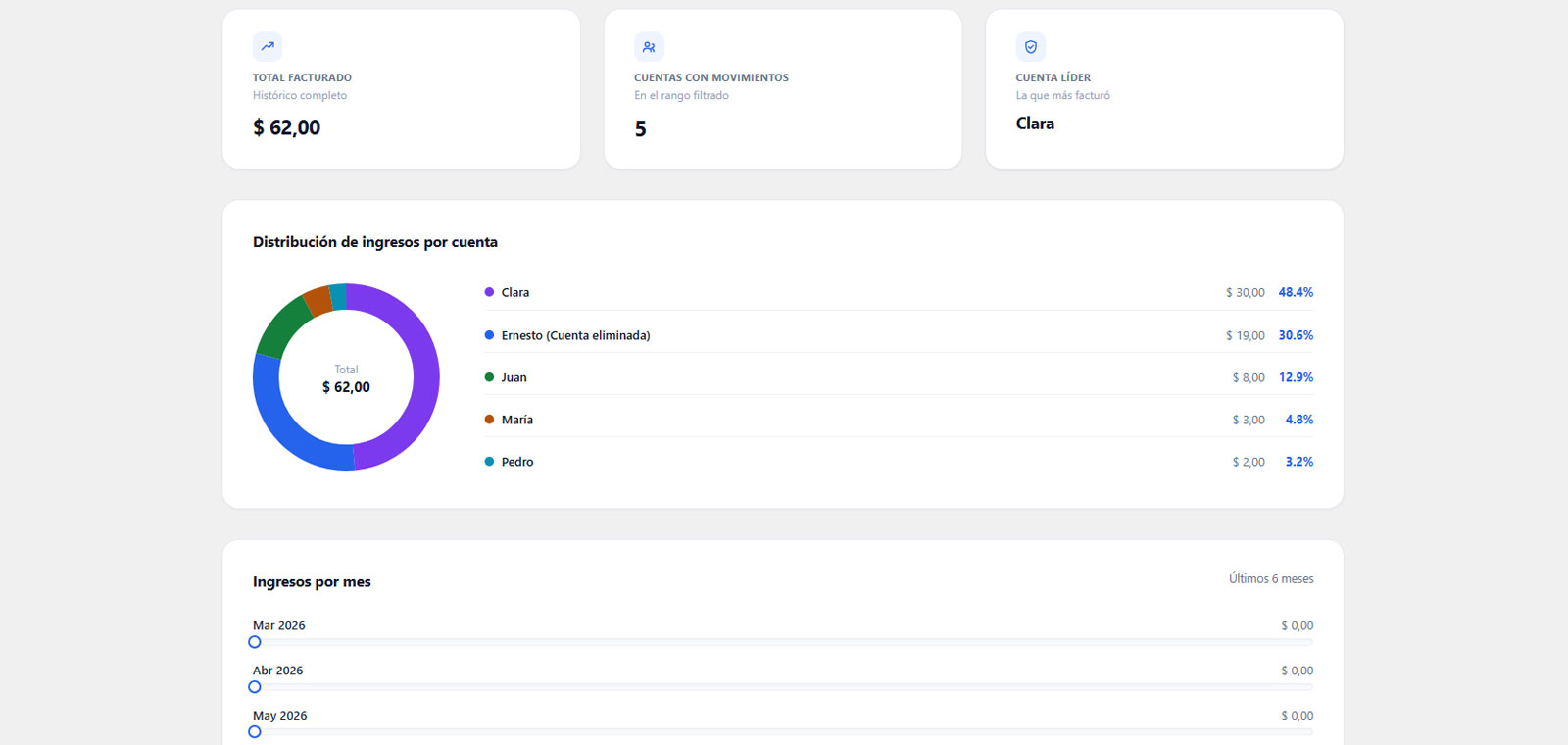Click the shield icon in Cuenta Líder card
This screenshot has height=745, width=1568.
tap(1031, 46)
